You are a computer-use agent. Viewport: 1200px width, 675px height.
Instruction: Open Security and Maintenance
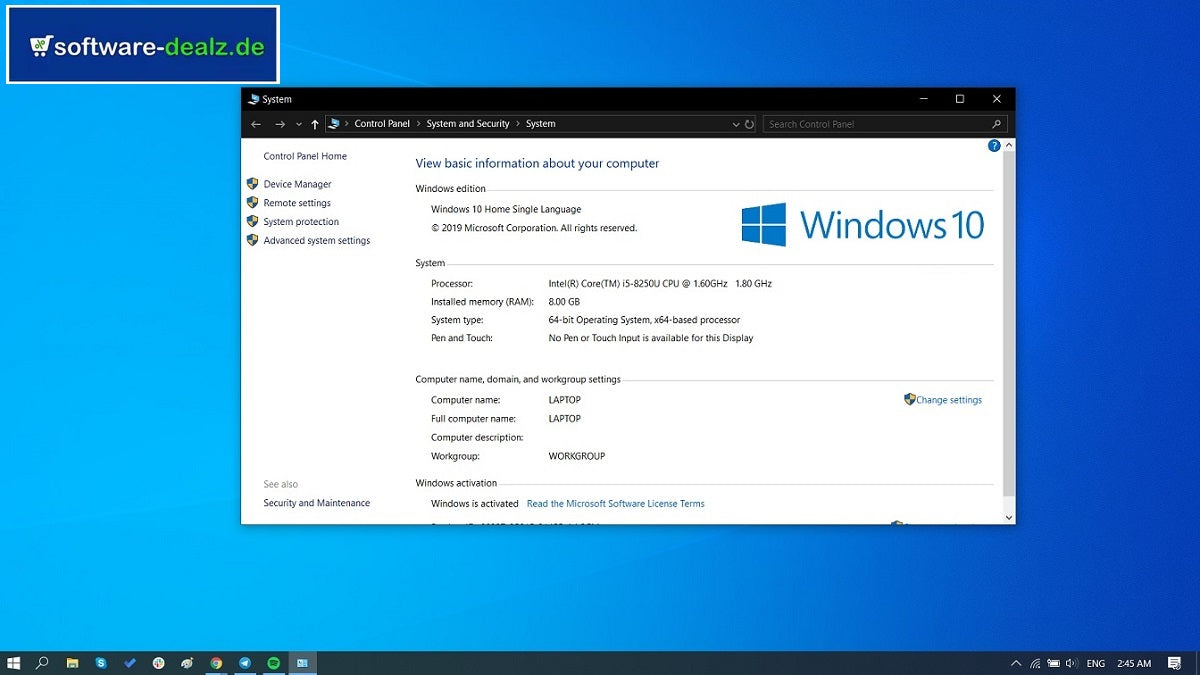click(316, 503)
